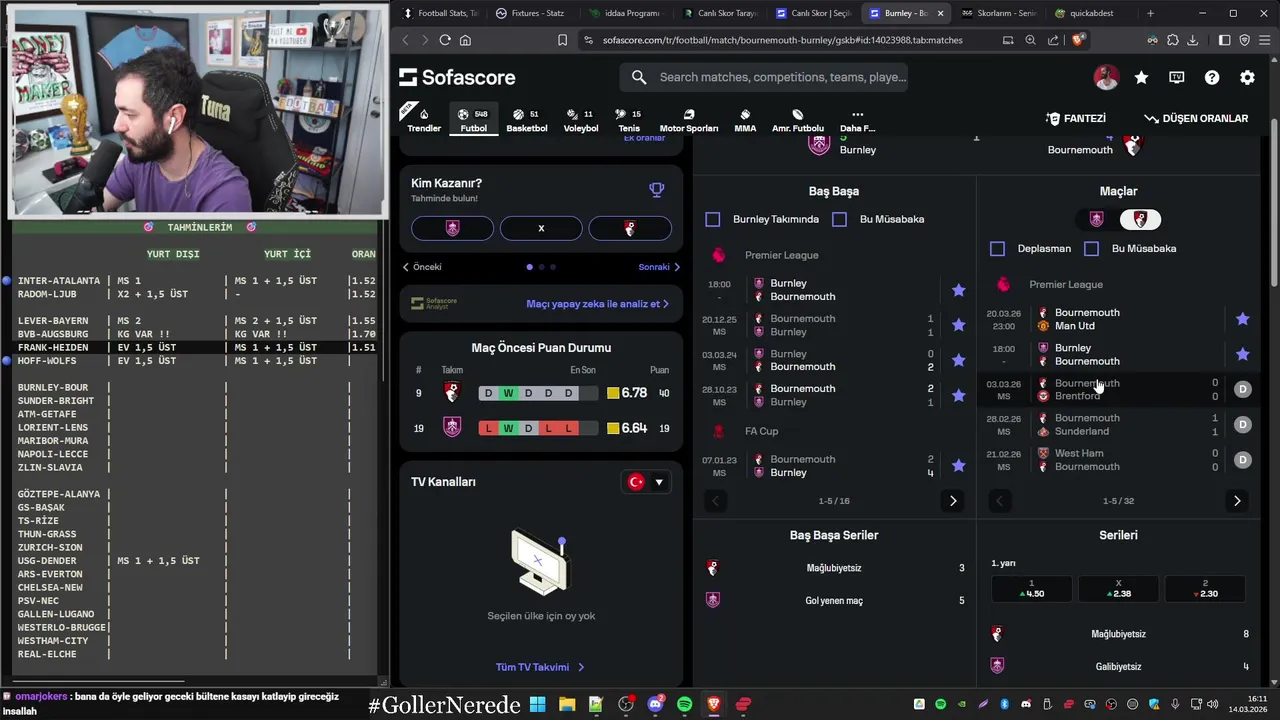
Task: Click the trophy icon in Kim Kazanır
Action: pyautogui.click(x=656, y=190)
